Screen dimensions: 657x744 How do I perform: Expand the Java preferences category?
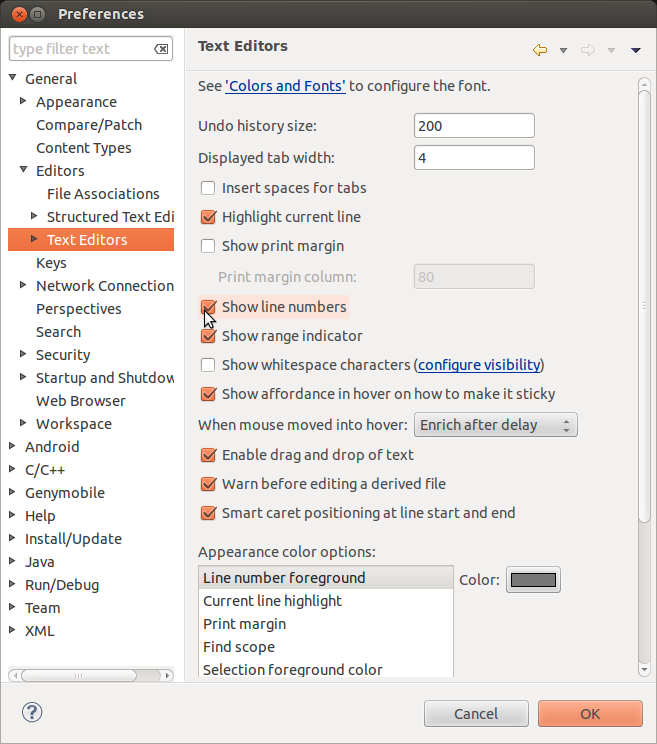click(12, 562)
